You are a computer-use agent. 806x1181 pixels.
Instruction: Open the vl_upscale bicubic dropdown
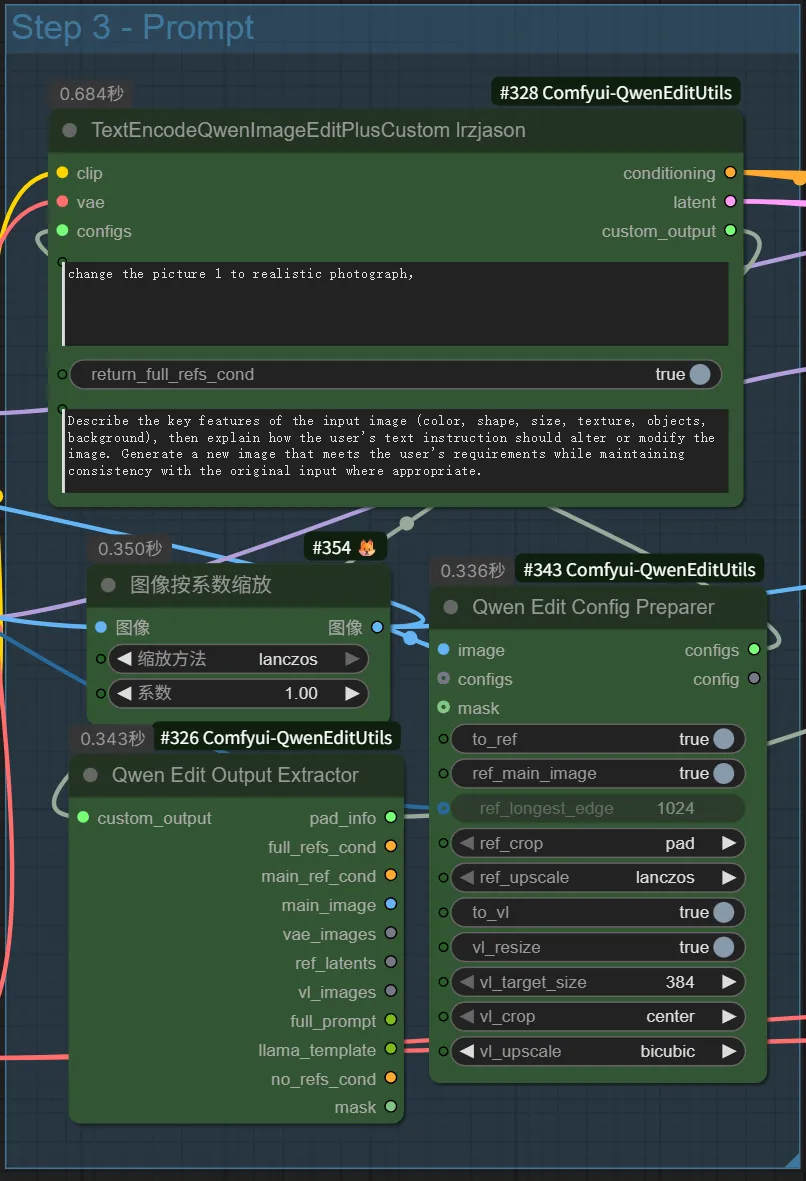pos(597,1051)
